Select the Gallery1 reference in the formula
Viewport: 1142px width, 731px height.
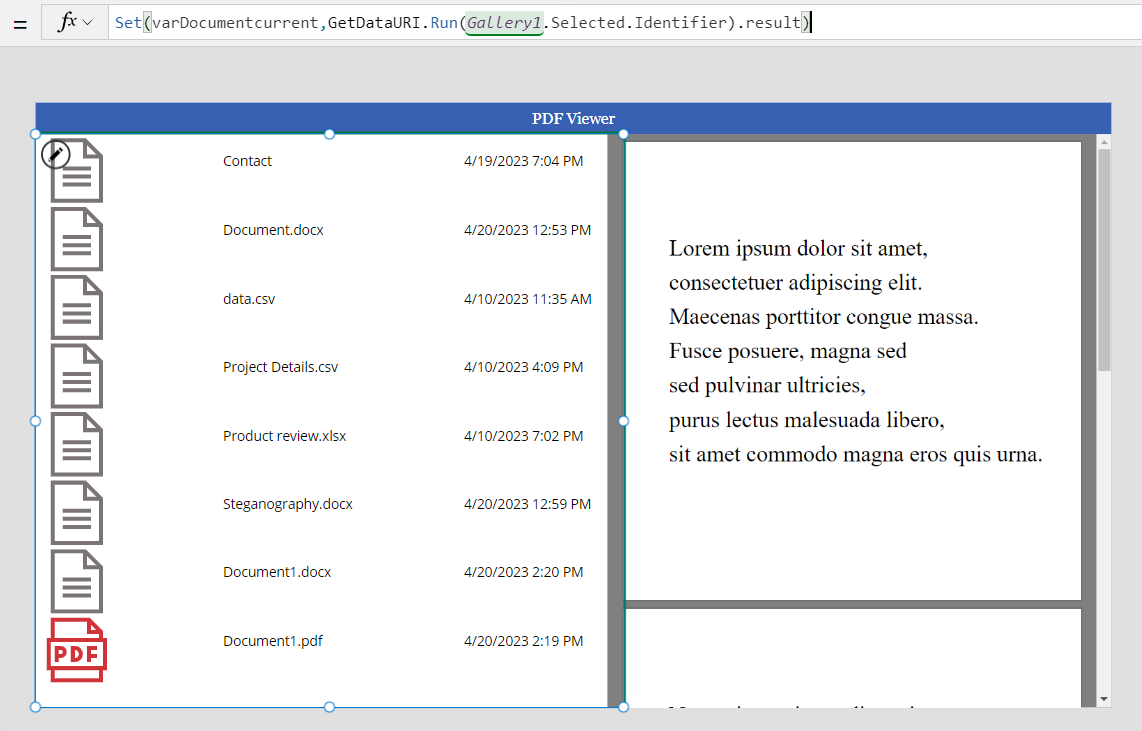(503, 22)
